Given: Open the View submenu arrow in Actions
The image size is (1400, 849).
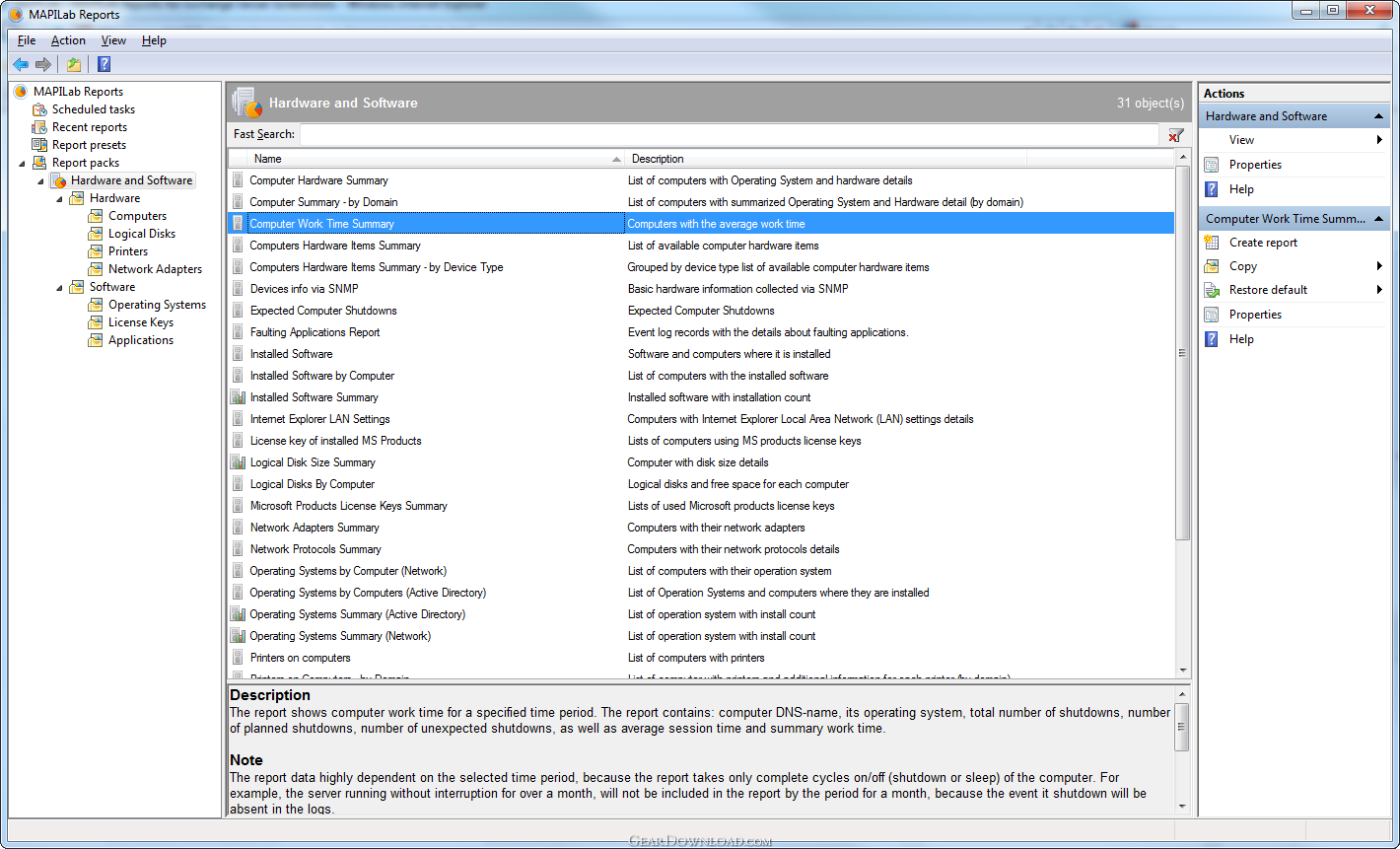Looking at the screenshot, I should (1379, 140).
